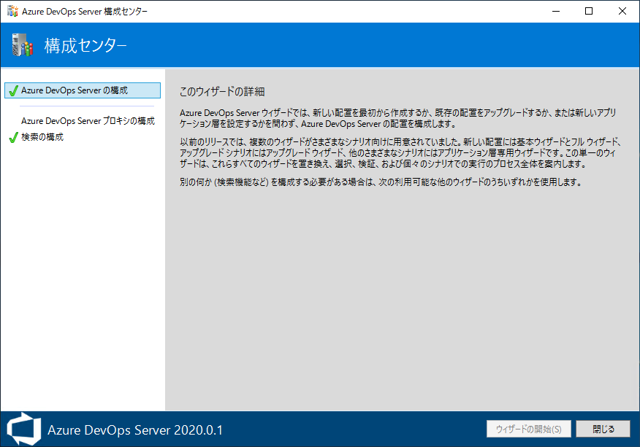Click paragraph starting with 以前のリリースでは

click(400, 153)
